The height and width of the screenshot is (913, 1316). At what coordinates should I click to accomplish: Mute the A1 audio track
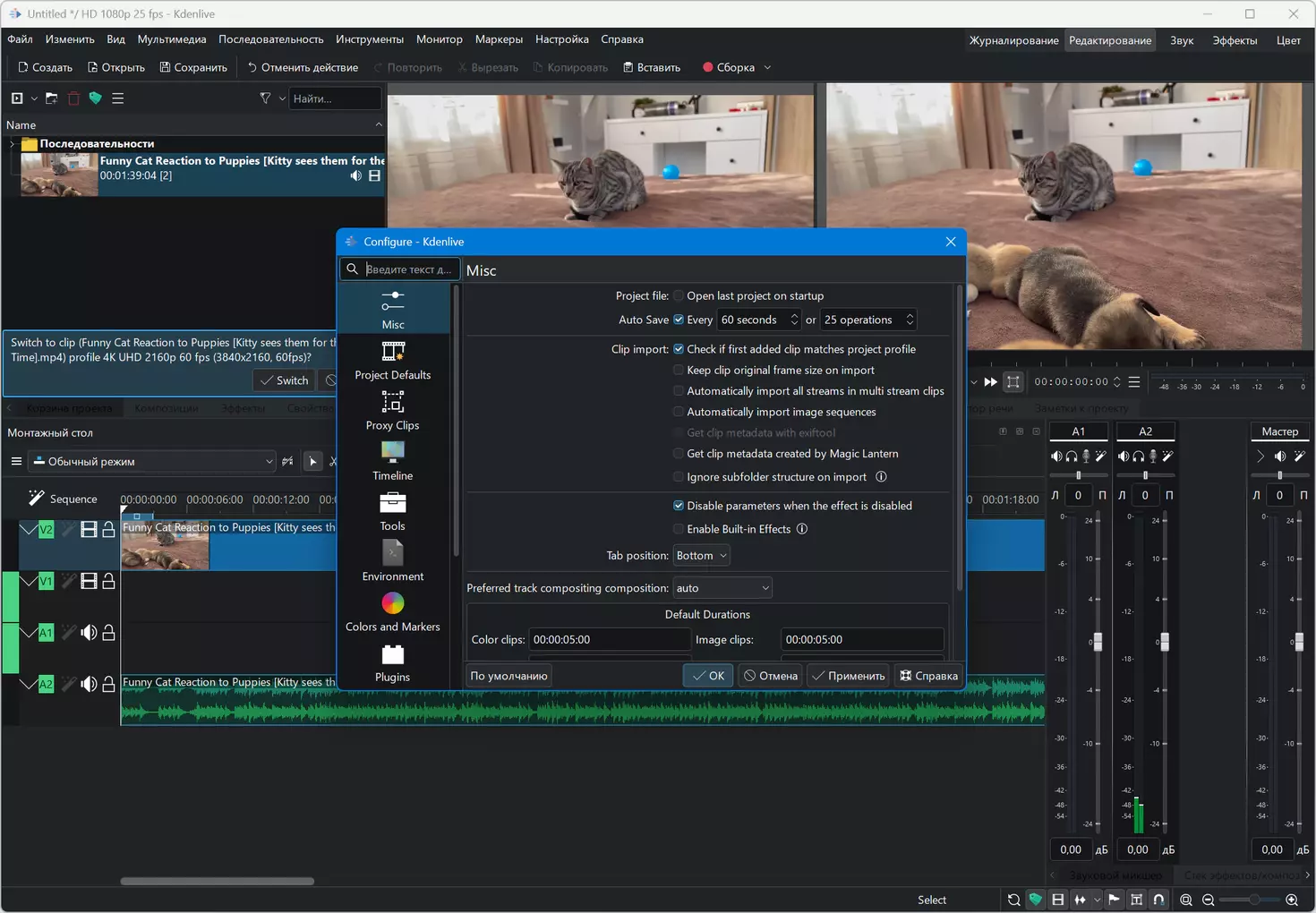[x=89, y=633]
